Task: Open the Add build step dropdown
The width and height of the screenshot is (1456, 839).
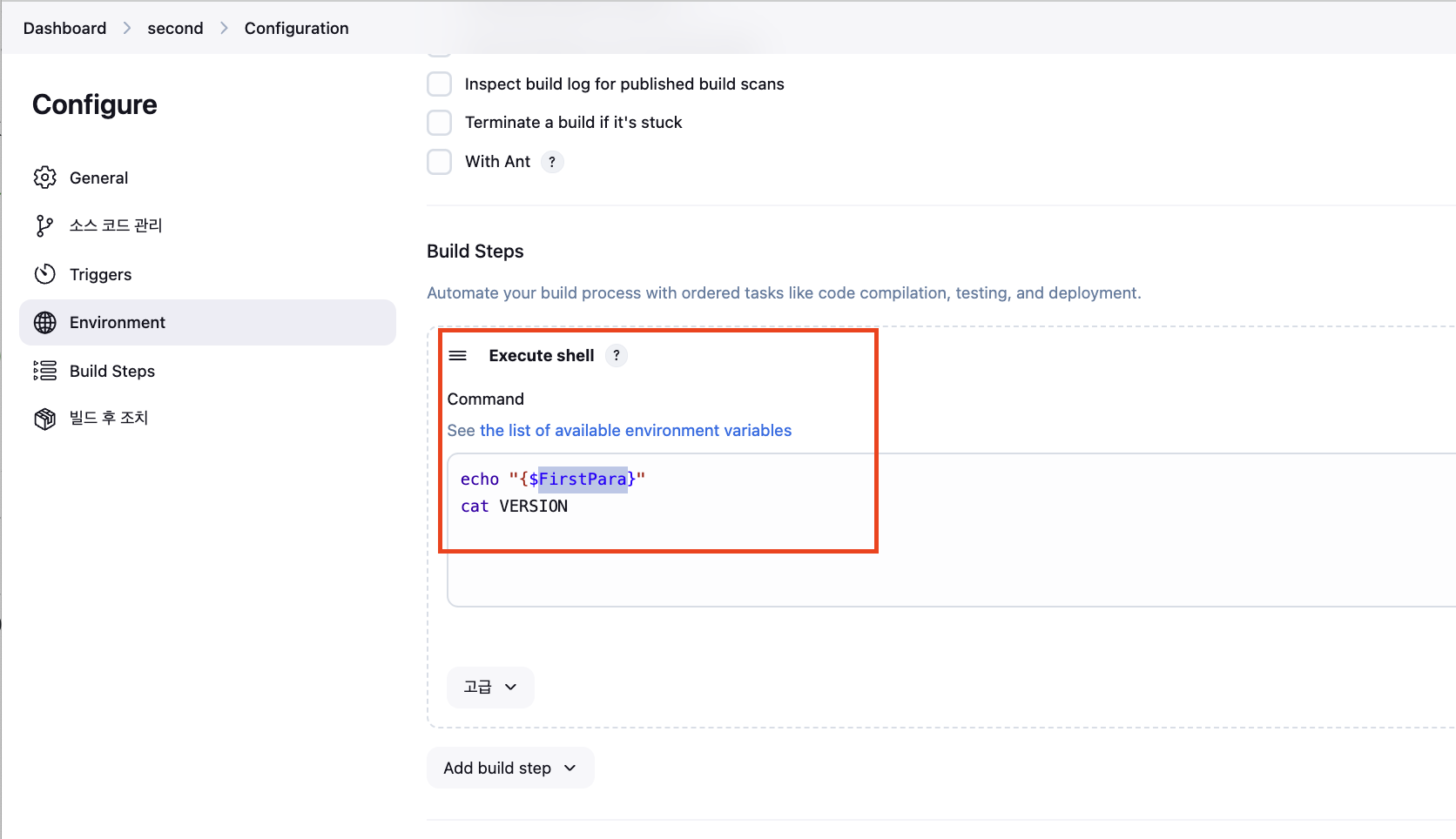Action: point(510,768)
